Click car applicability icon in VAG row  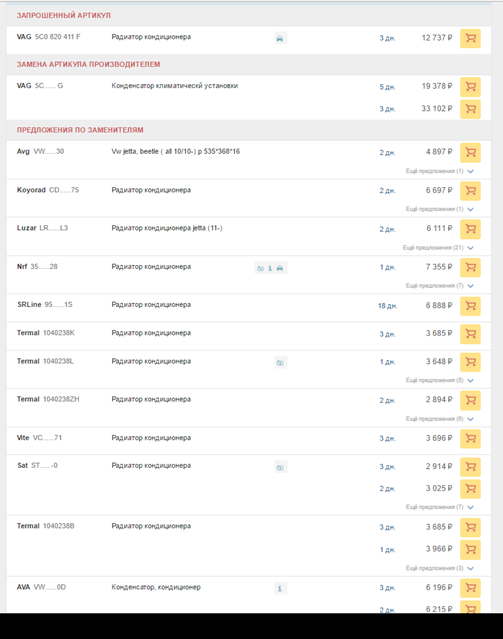280,39
